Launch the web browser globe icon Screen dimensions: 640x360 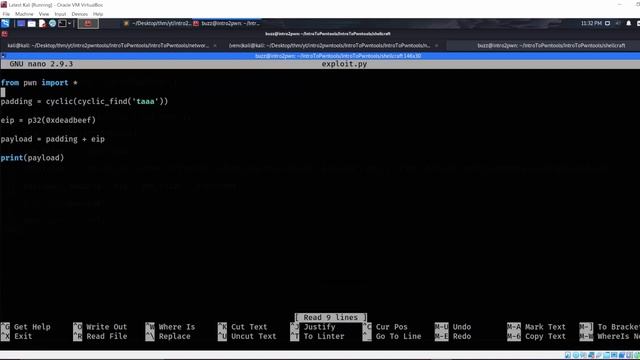[52, 24]
